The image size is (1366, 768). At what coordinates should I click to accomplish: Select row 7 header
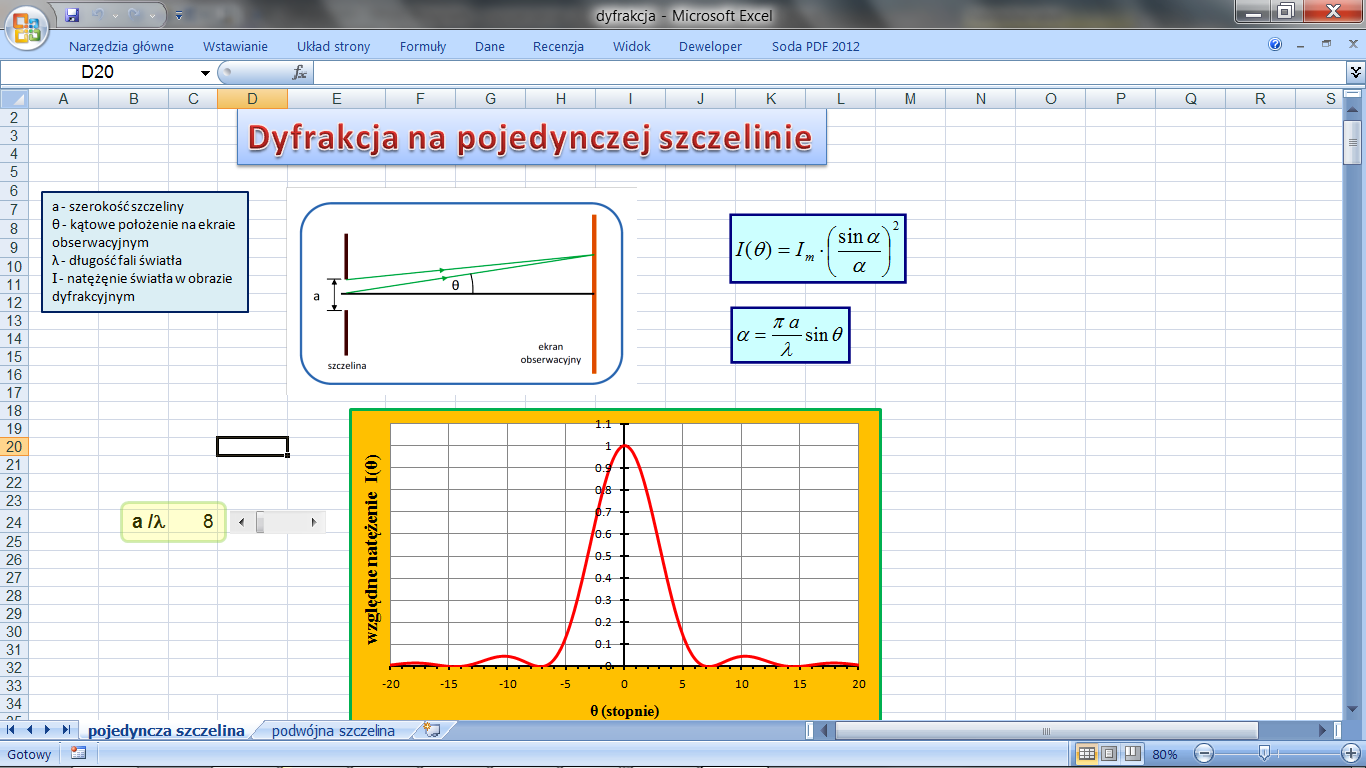[14, 210]
